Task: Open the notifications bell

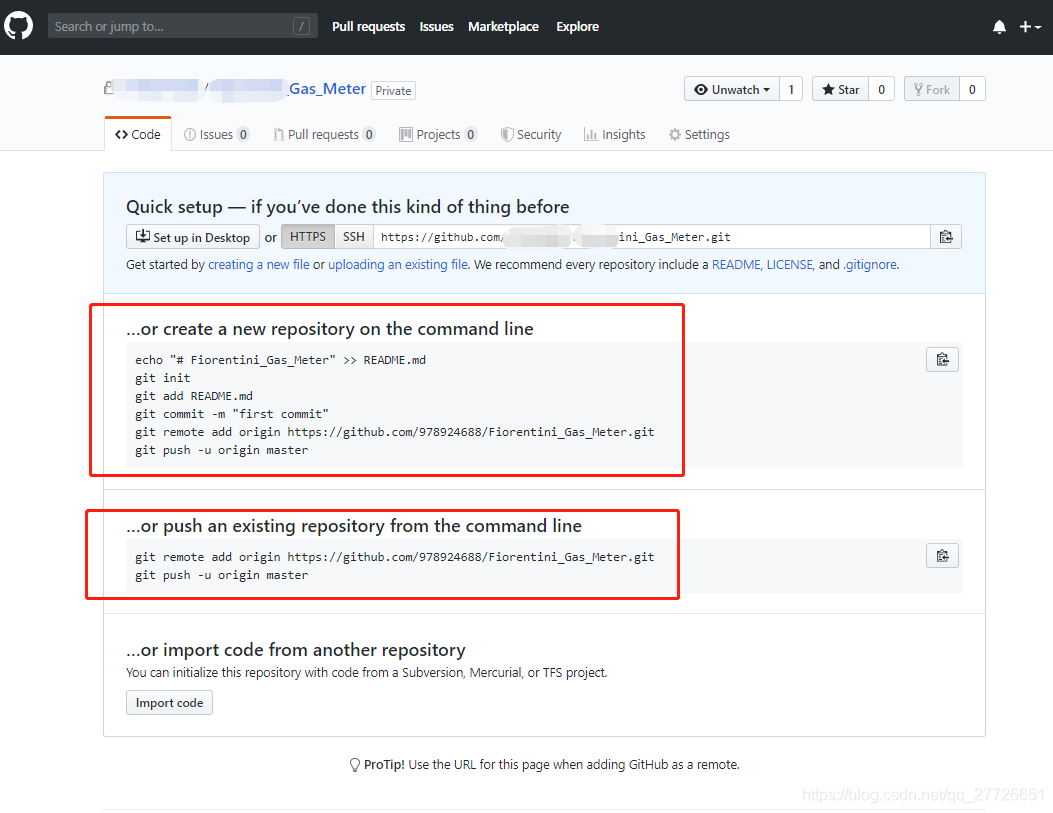Action: [999, 27]
